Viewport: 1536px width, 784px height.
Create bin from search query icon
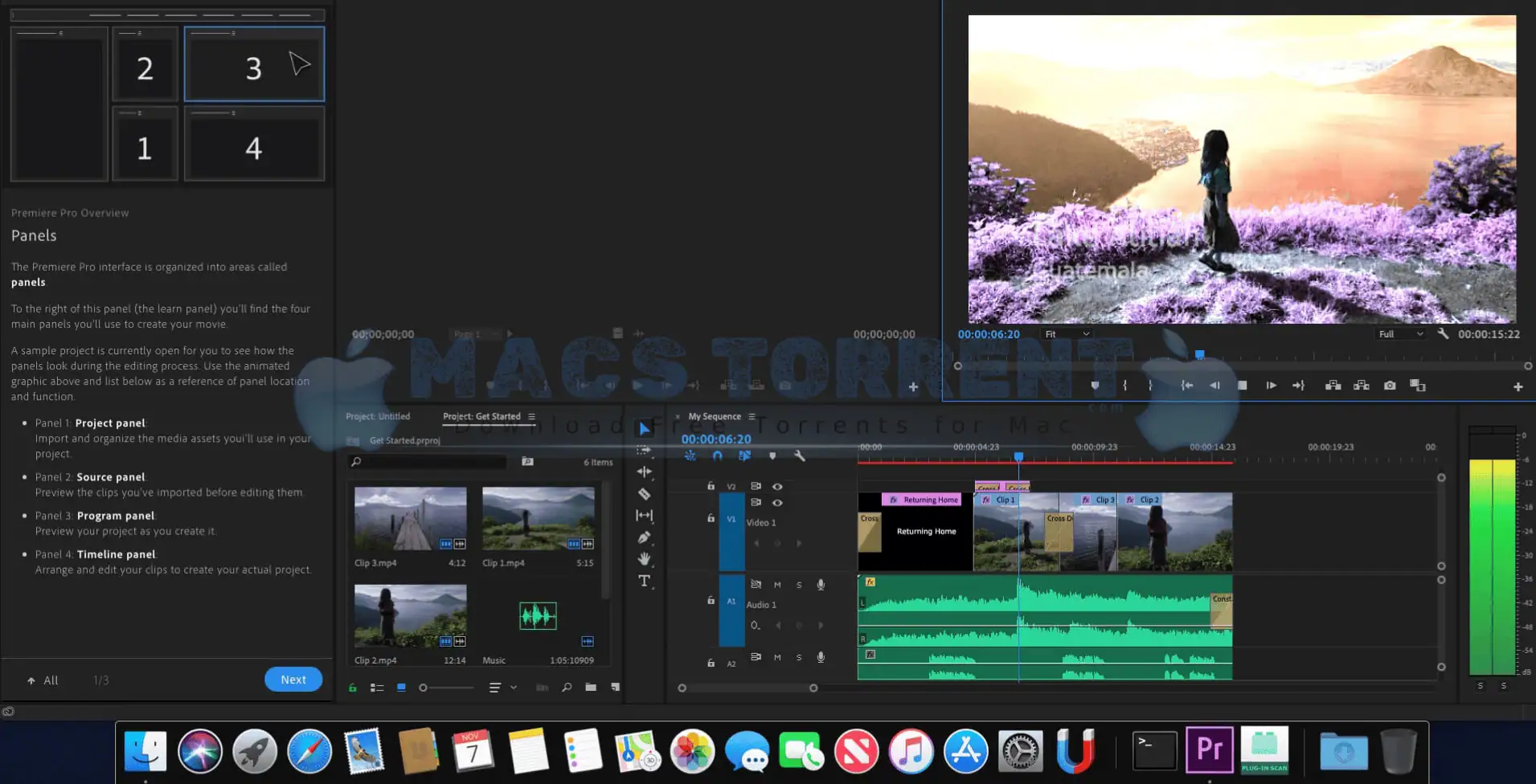(x=527, y=461)
